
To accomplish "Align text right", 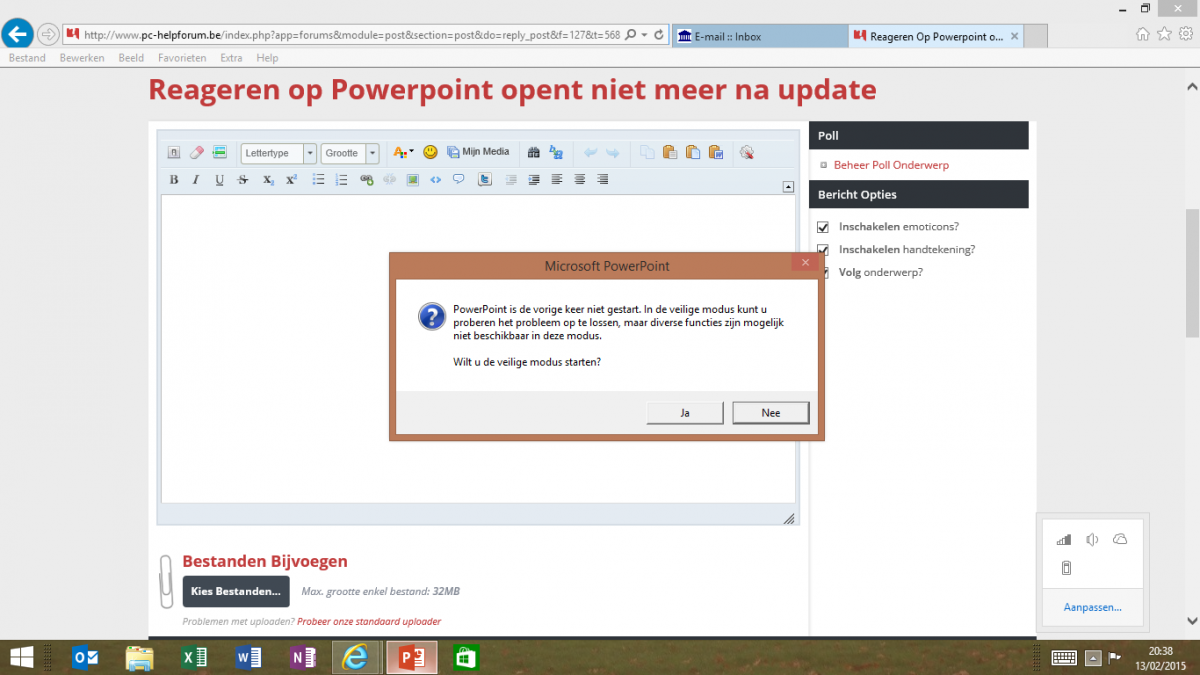I will point(603,180).
